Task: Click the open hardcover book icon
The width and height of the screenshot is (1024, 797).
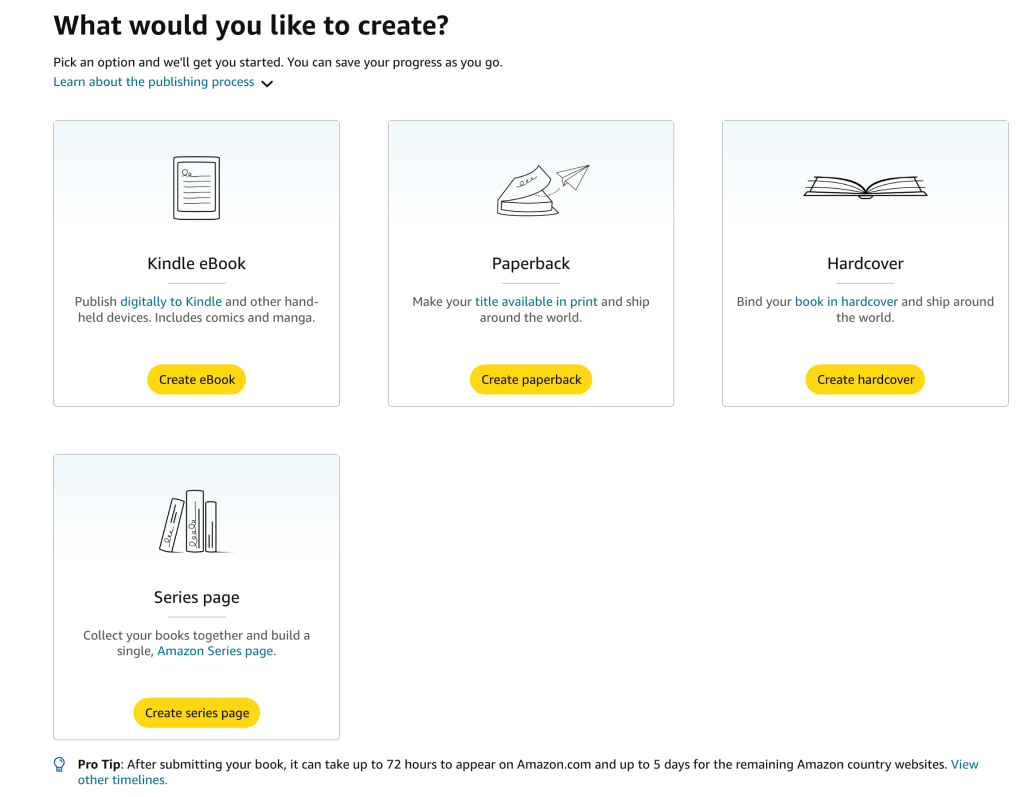Action: point(865,186)
